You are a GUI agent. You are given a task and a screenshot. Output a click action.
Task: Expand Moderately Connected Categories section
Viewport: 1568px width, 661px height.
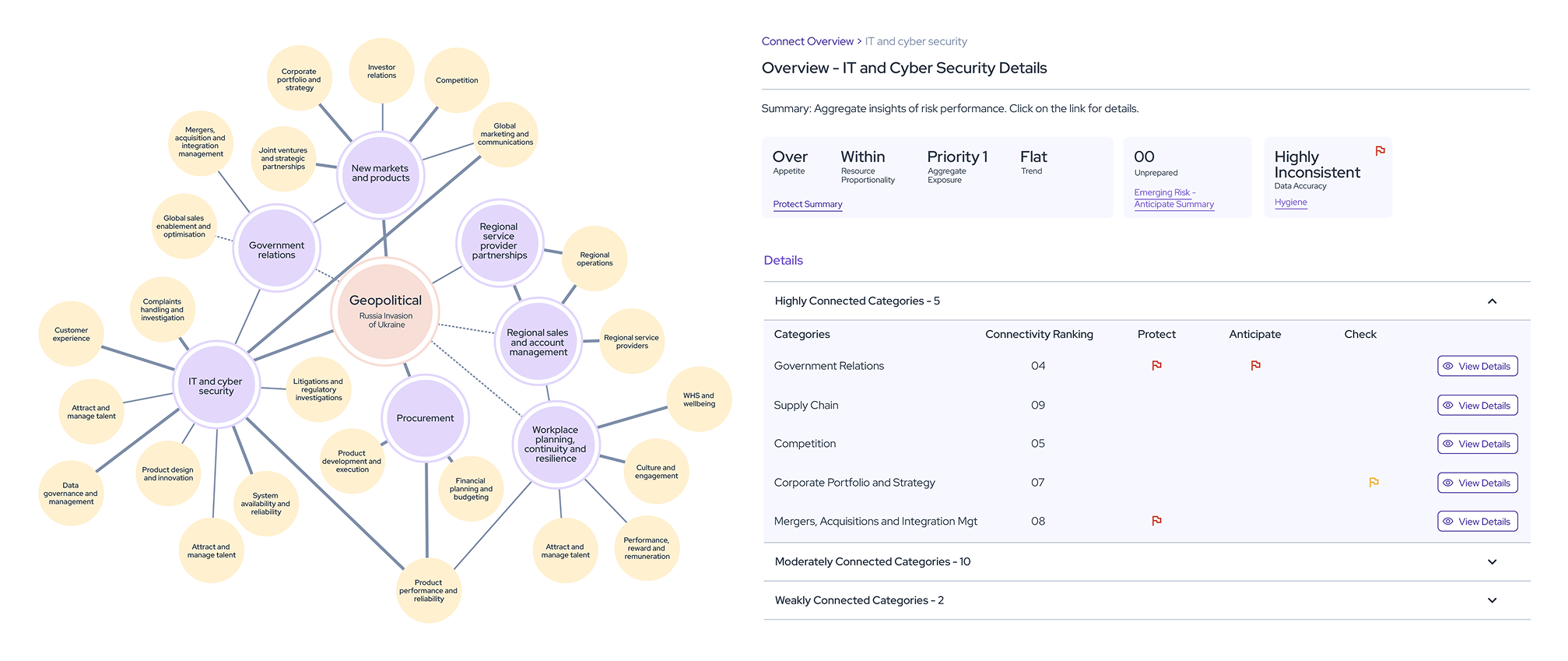[1492, 562]
